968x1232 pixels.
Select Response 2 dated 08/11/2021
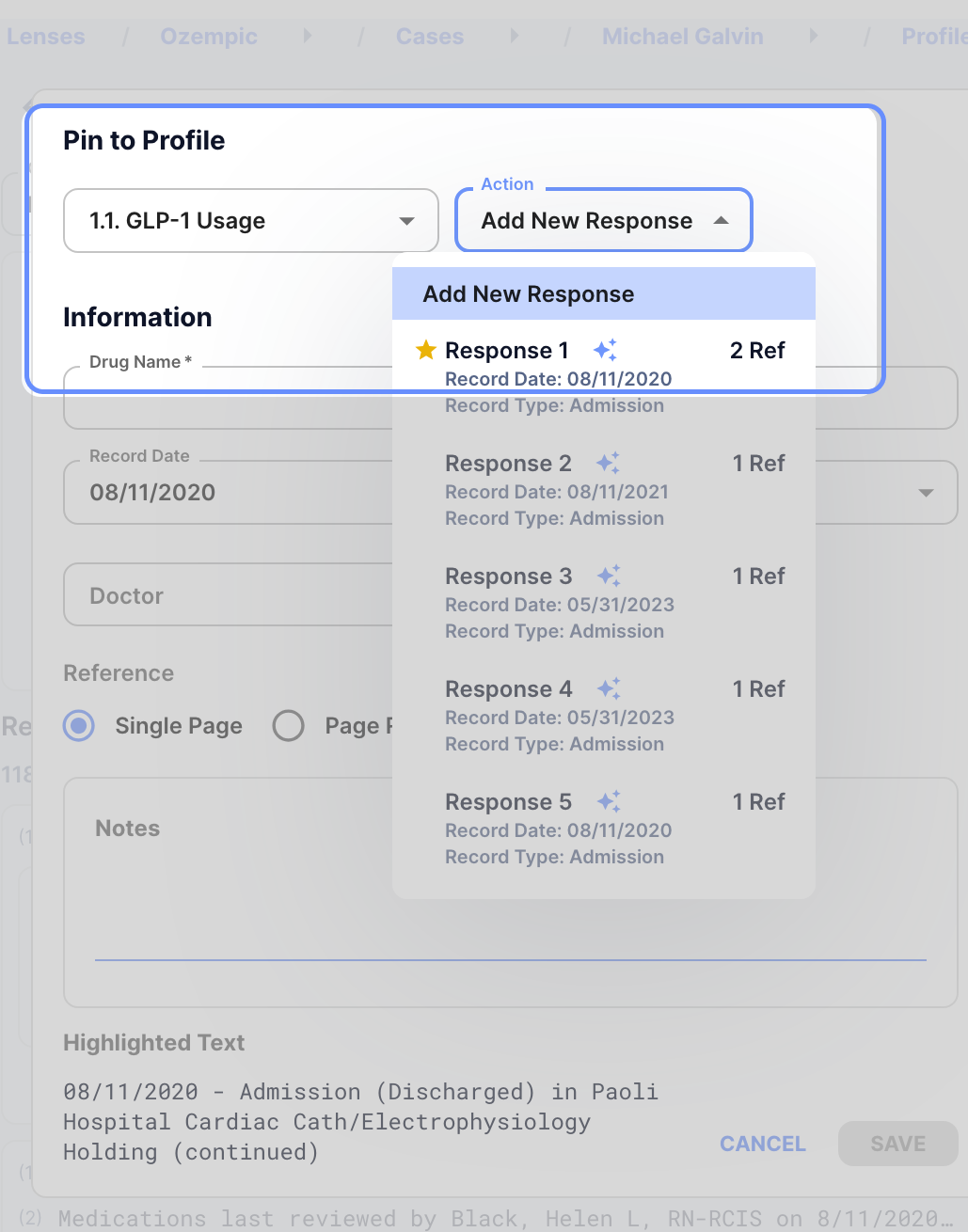tap(604, 490)
